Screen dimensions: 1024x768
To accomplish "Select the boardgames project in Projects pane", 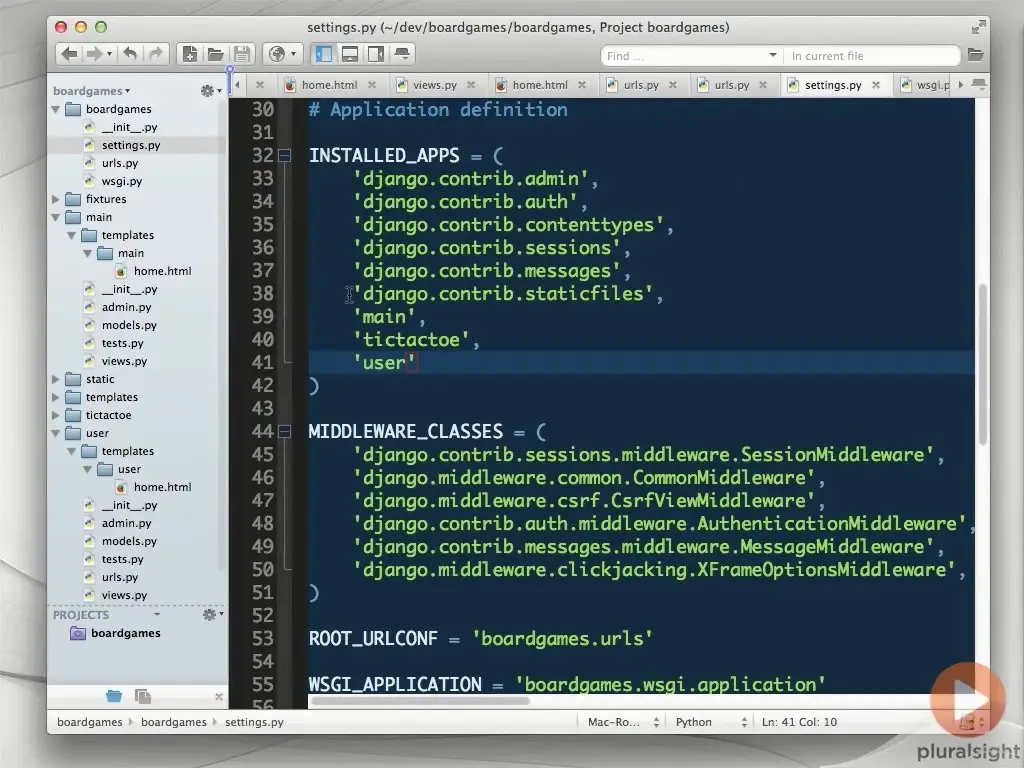I will [125, 633].
